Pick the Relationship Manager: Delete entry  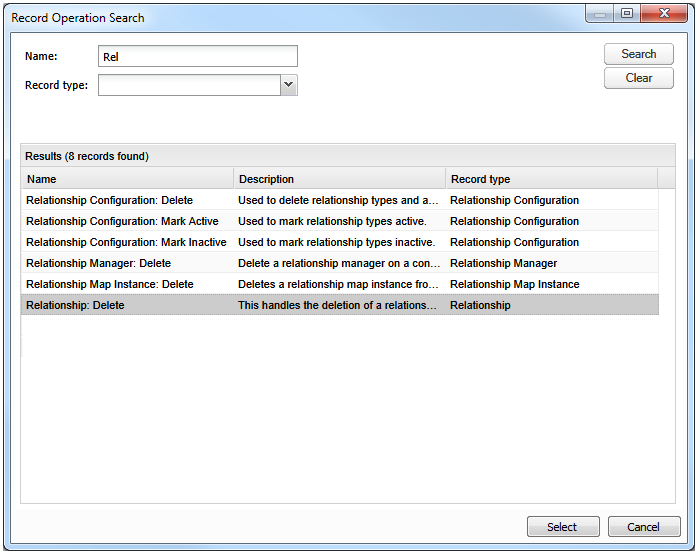[x=340, y=263]
